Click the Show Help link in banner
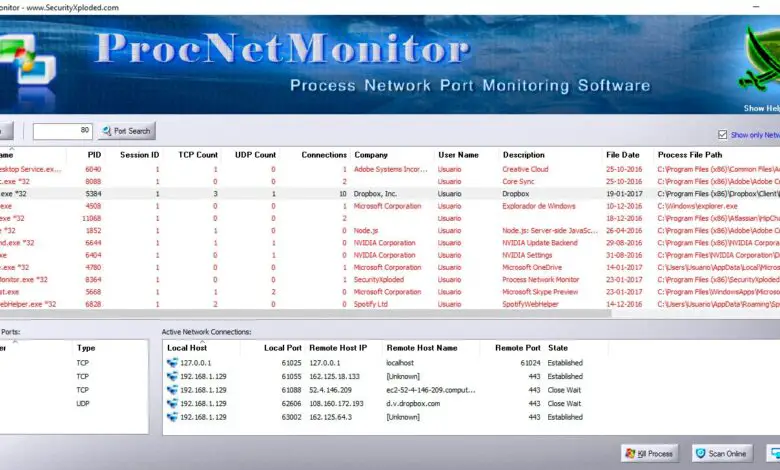This screenshot has height=470, width=780. click(x=761, y=108)
